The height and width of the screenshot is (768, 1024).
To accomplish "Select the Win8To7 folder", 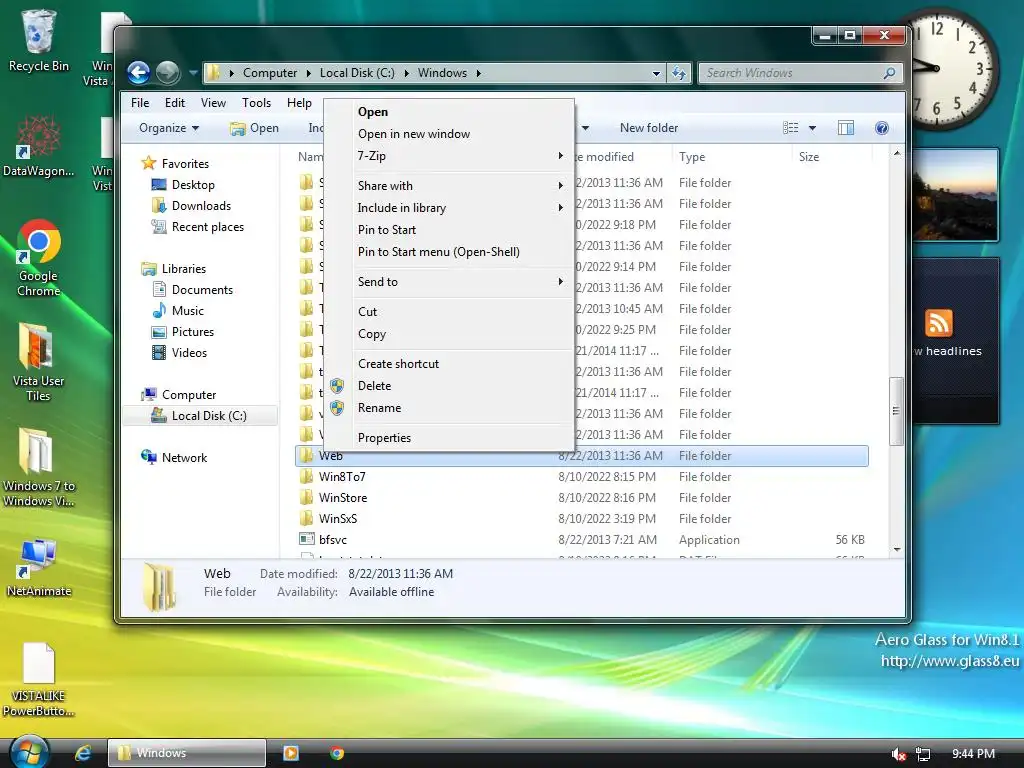I will (582, 477).
